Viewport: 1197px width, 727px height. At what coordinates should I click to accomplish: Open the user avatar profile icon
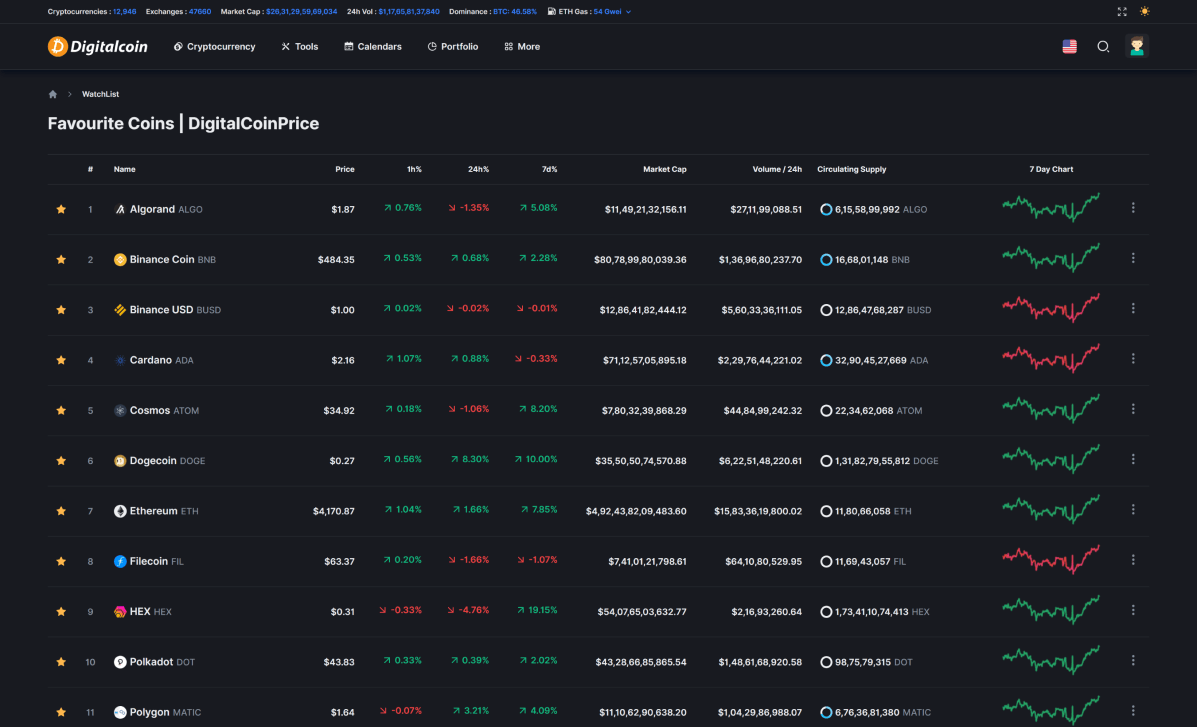(1137, 46)
